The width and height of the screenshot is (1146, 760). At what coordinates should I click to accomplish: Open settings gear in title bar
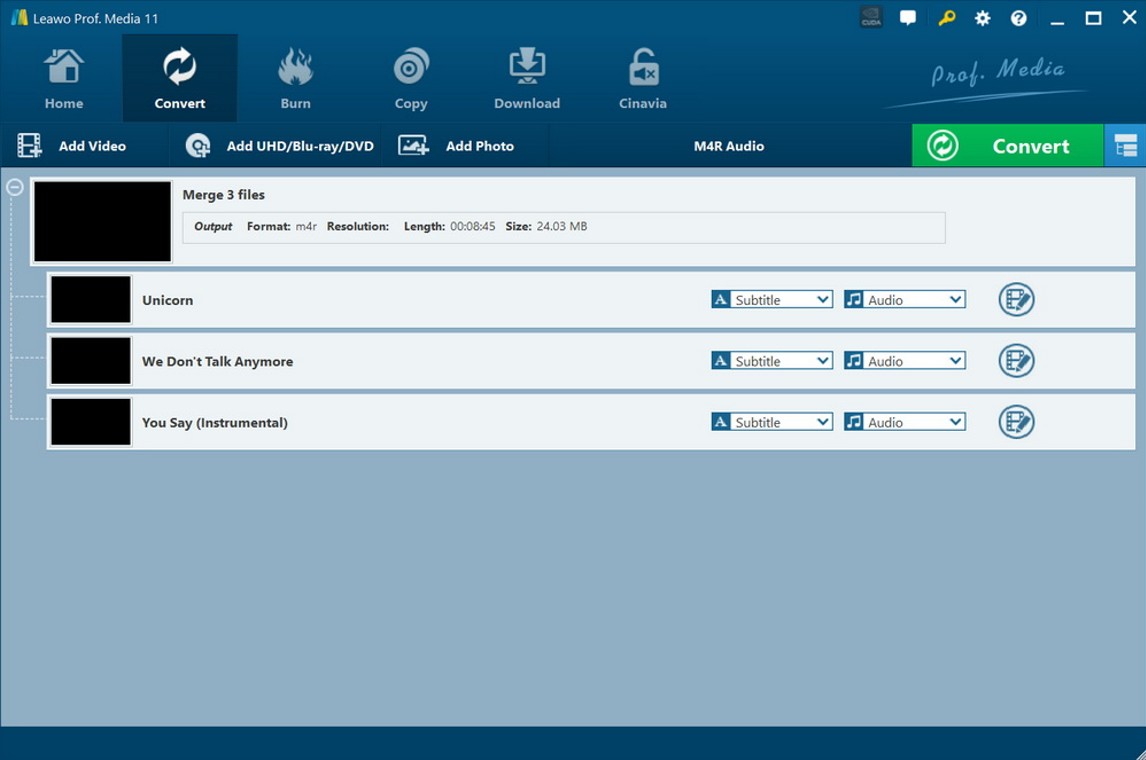[982, 18]
